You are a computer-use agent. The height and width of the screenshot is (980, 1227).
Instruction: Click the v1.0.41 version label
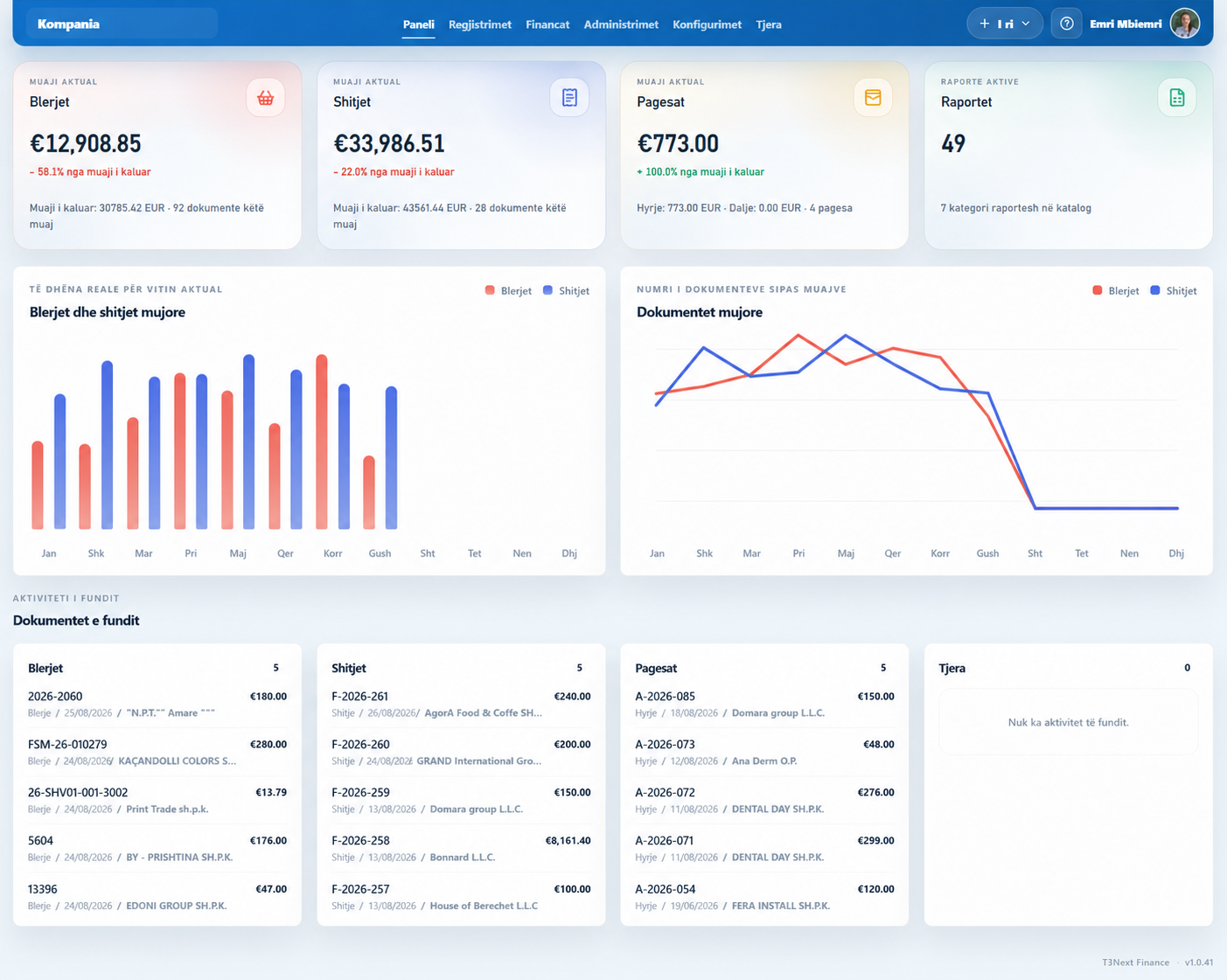1199,963
